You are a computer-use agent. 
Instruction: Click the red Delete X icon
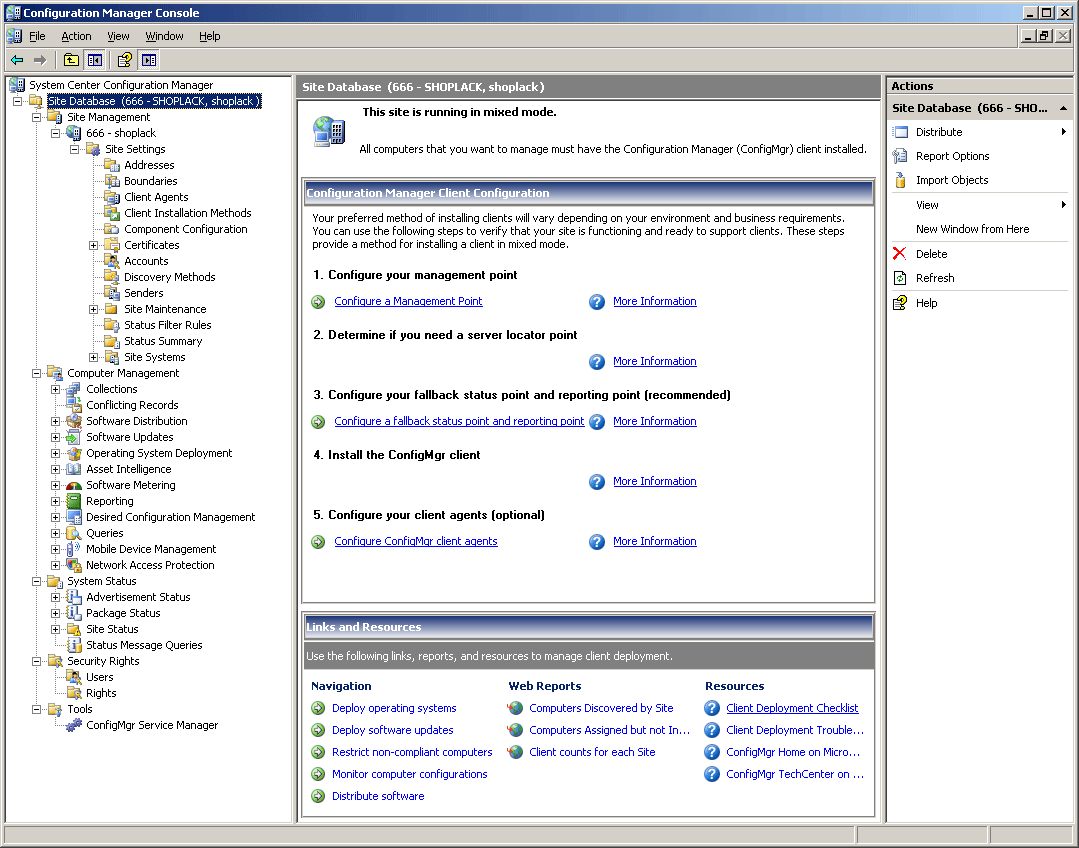[899, 253]
